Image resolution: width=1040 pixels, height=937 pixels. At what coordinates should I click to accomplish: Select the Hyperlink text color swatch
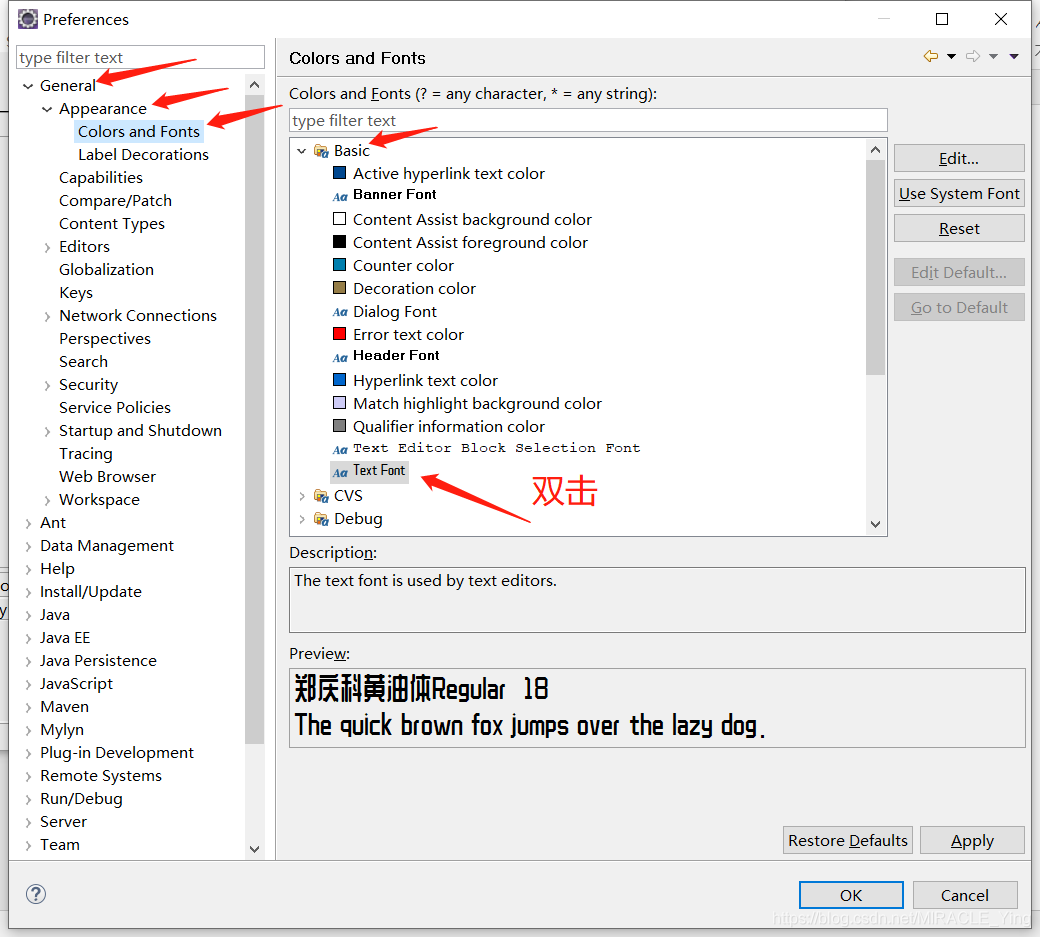coord(340,380)
